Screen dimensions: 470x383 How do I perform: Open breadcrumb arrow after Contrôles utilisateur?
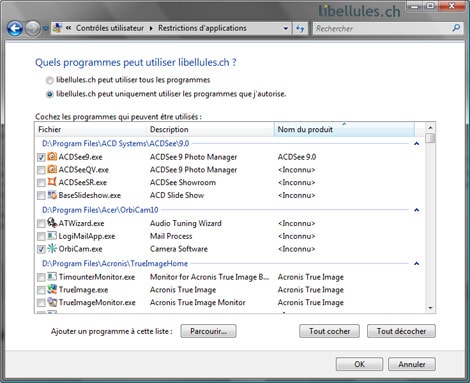pos(151,28)
